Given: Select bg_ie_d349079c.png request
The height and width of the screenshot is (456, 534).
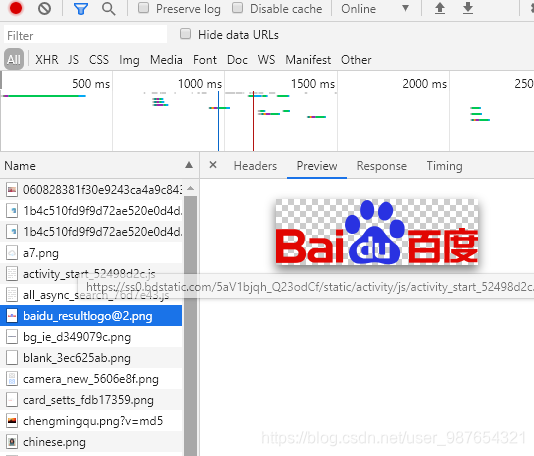Looking at the screenshot, I should click(91, 337).
